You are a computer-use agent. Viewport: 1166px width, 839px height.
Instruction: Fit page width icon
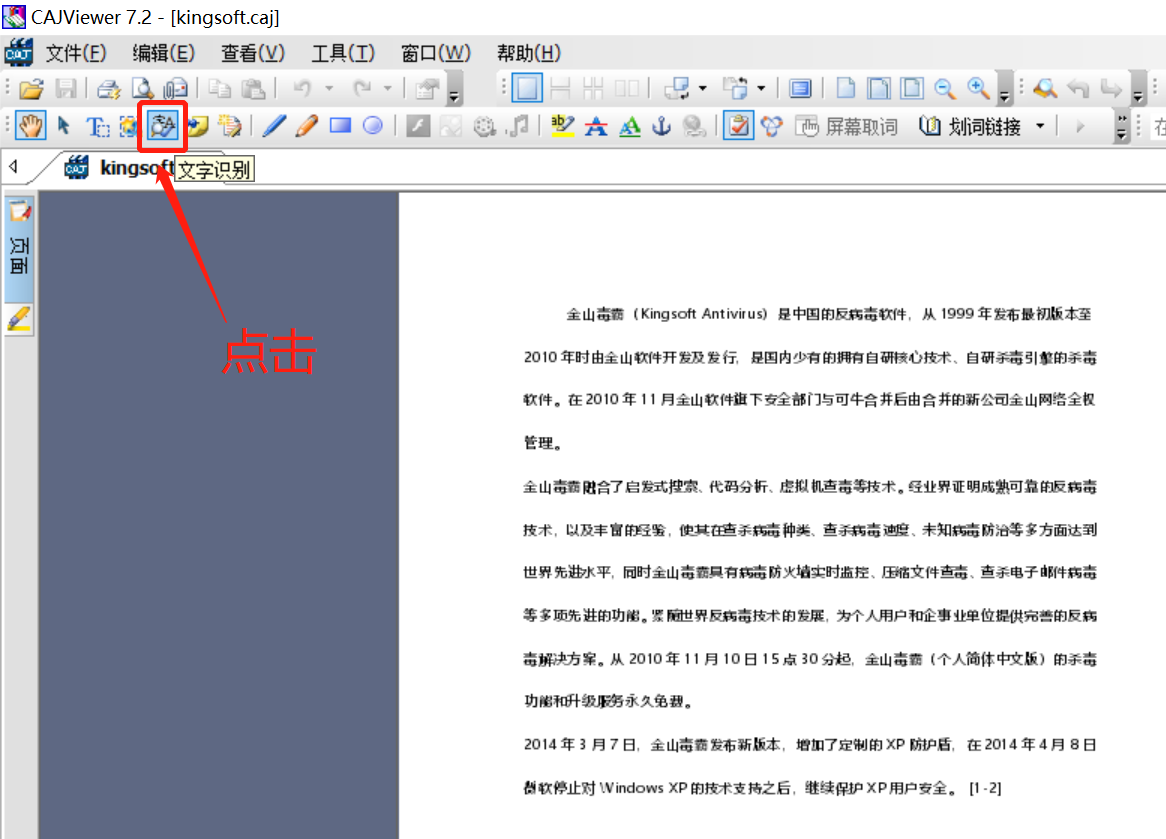tap(878, 89)
